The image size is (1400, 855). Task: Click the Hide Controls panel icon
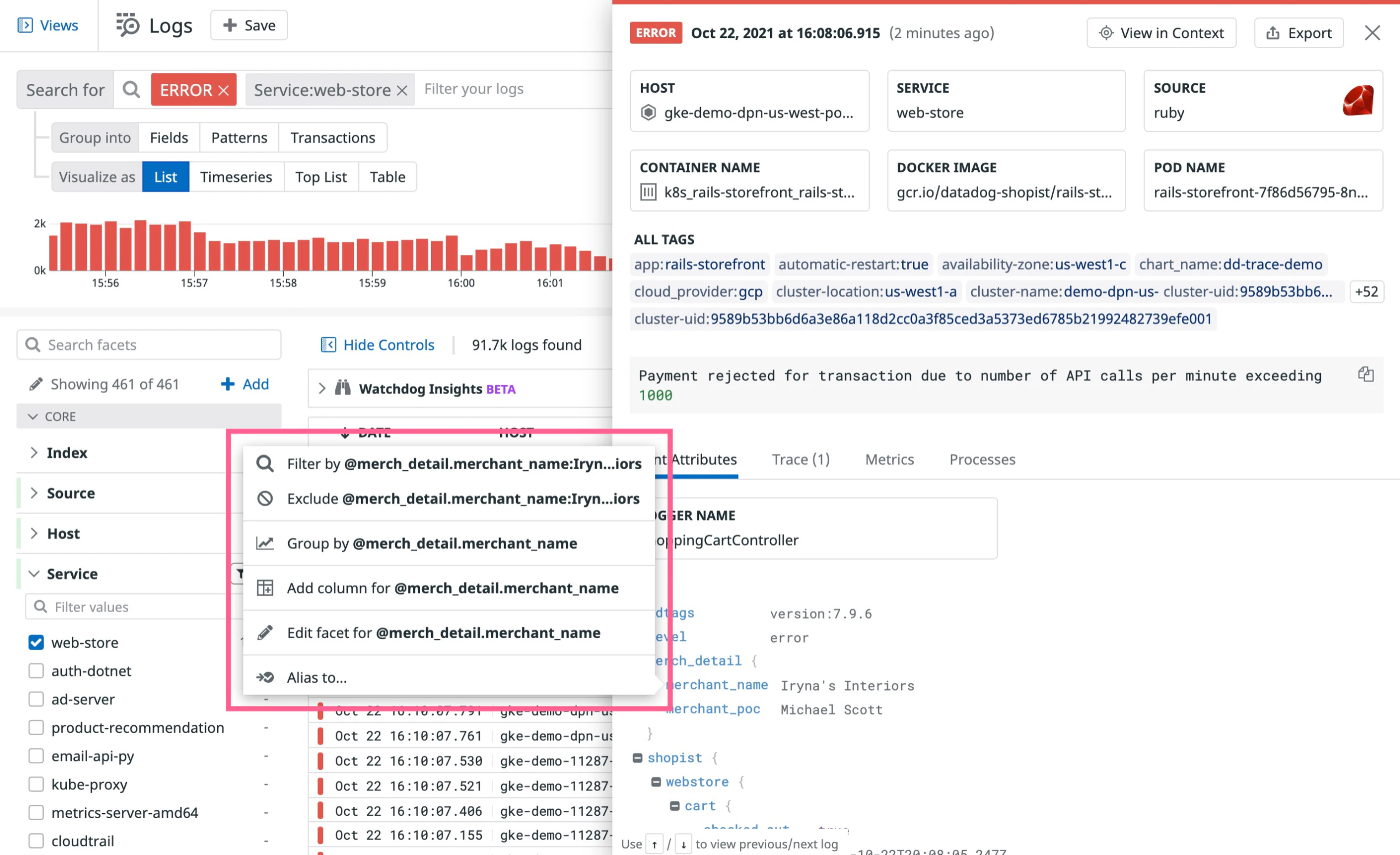pos(328,345)
